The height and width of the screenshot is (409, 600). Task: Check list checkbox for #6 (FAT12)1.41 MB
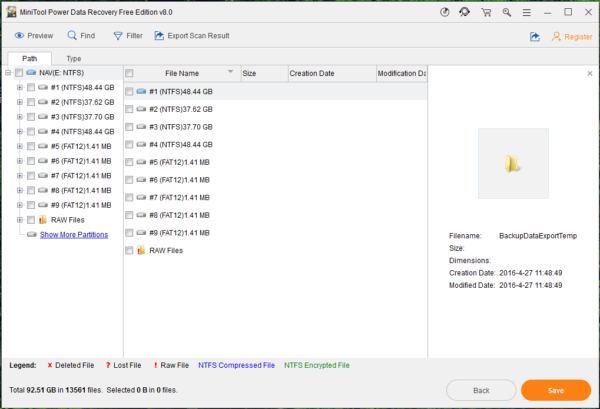129,180
